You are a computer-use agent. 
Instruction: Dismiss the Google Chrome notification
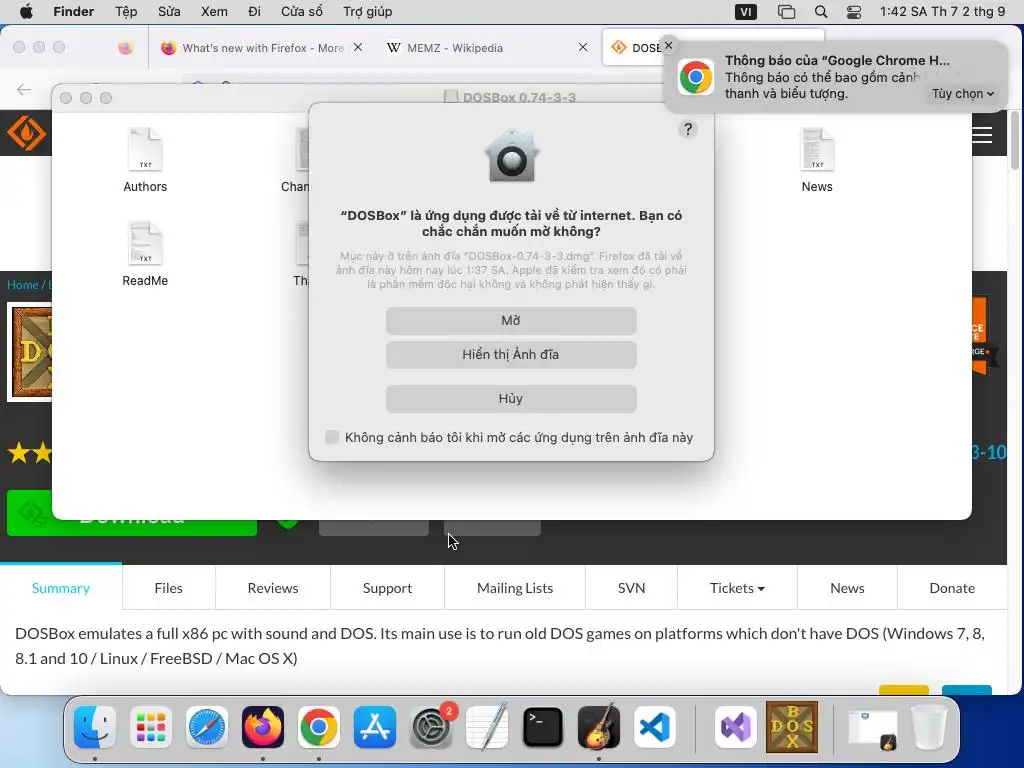coord(668,45)
